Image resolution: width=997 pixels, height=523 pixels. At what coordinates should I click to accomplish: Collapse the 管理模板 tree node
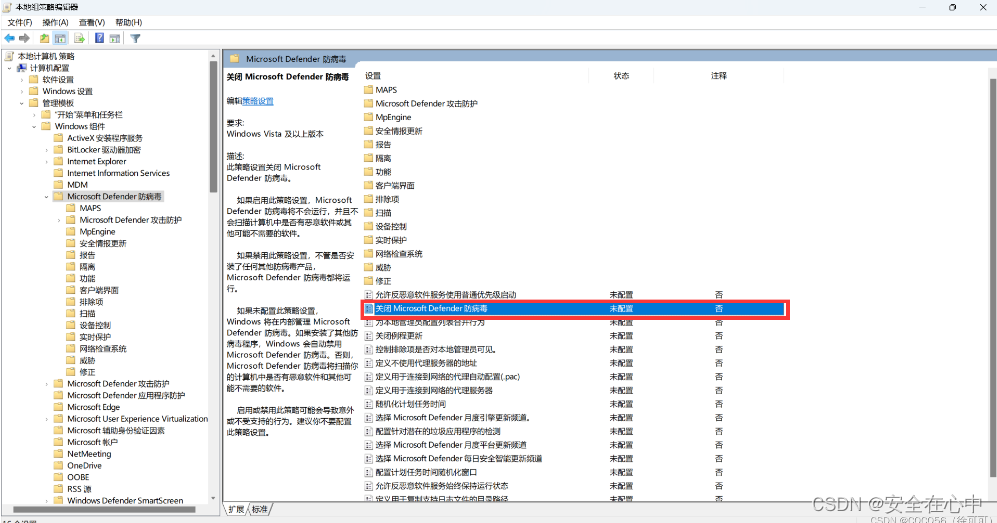tap(22, 103)
